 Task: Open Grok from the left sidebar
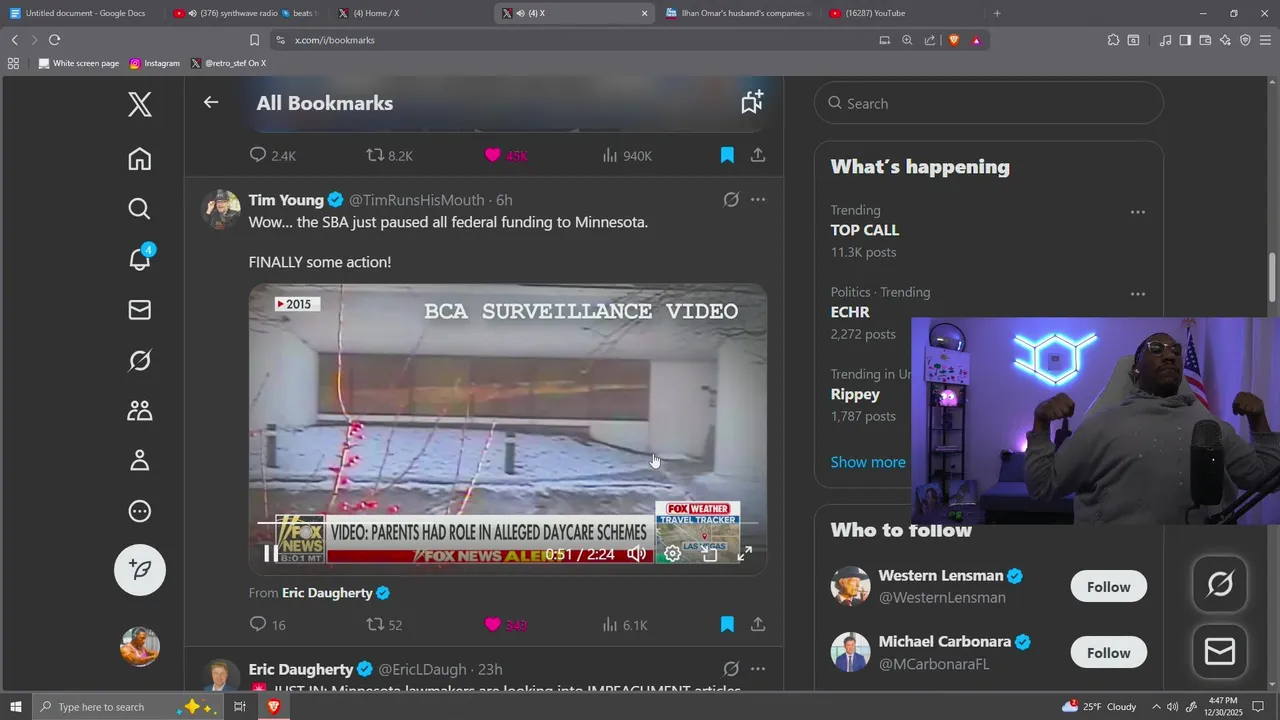pos(140,360)
